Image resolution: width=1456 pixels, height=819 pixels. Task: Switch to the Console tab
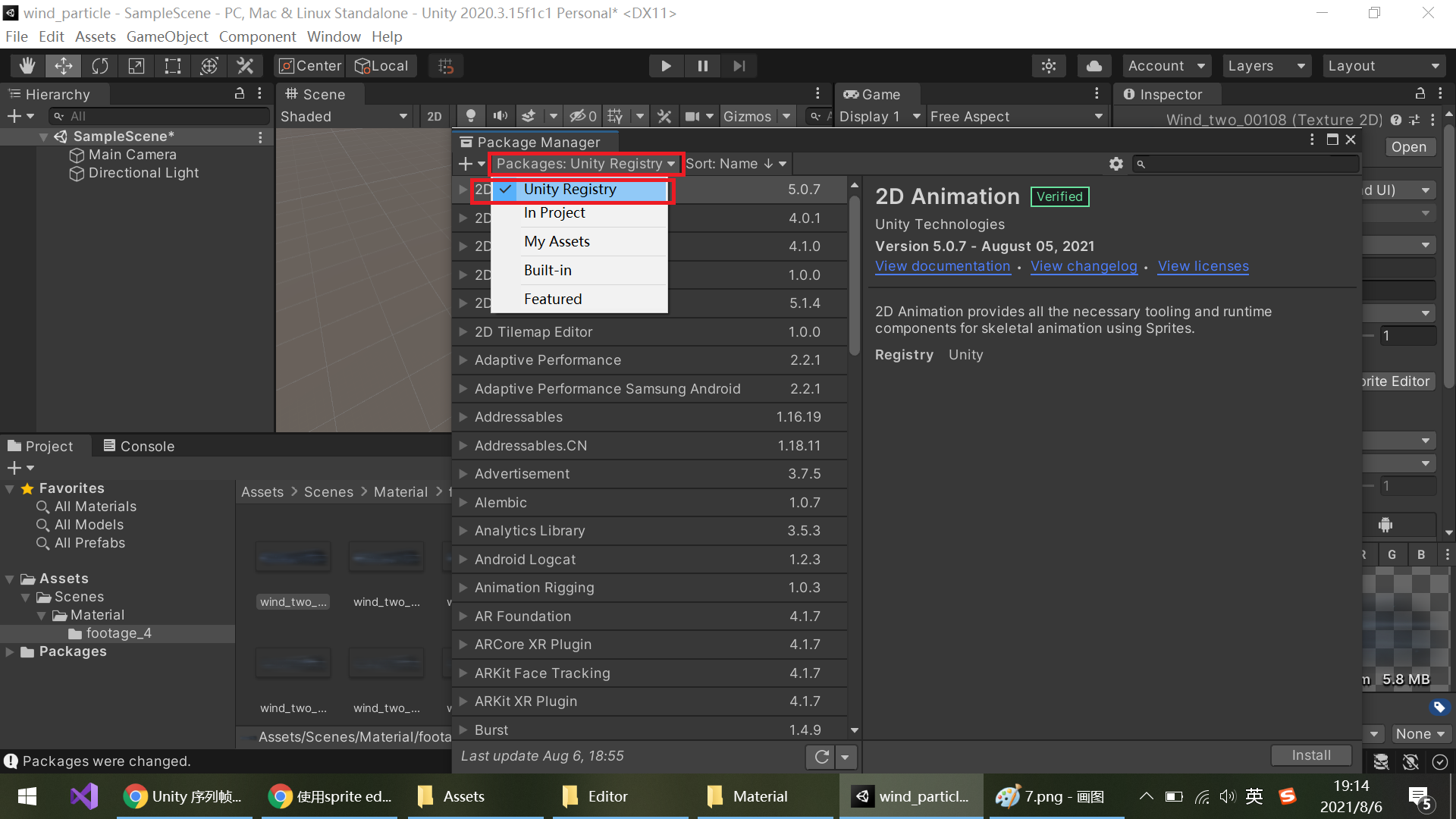[x=139, y=446]
